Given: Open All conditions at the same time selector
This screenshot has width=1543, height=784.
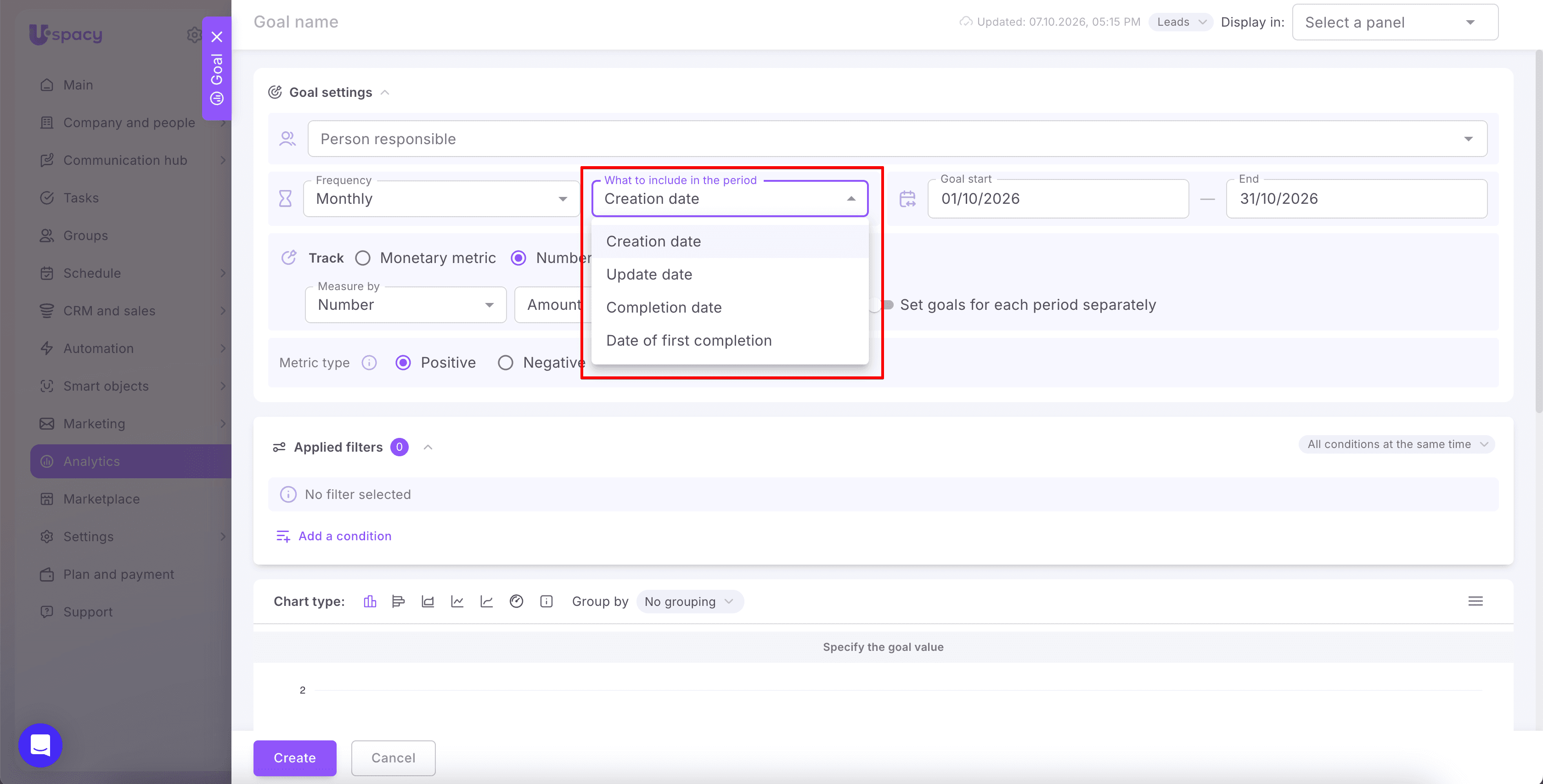Looking at the screenshot, I should tap(1397, 444).
